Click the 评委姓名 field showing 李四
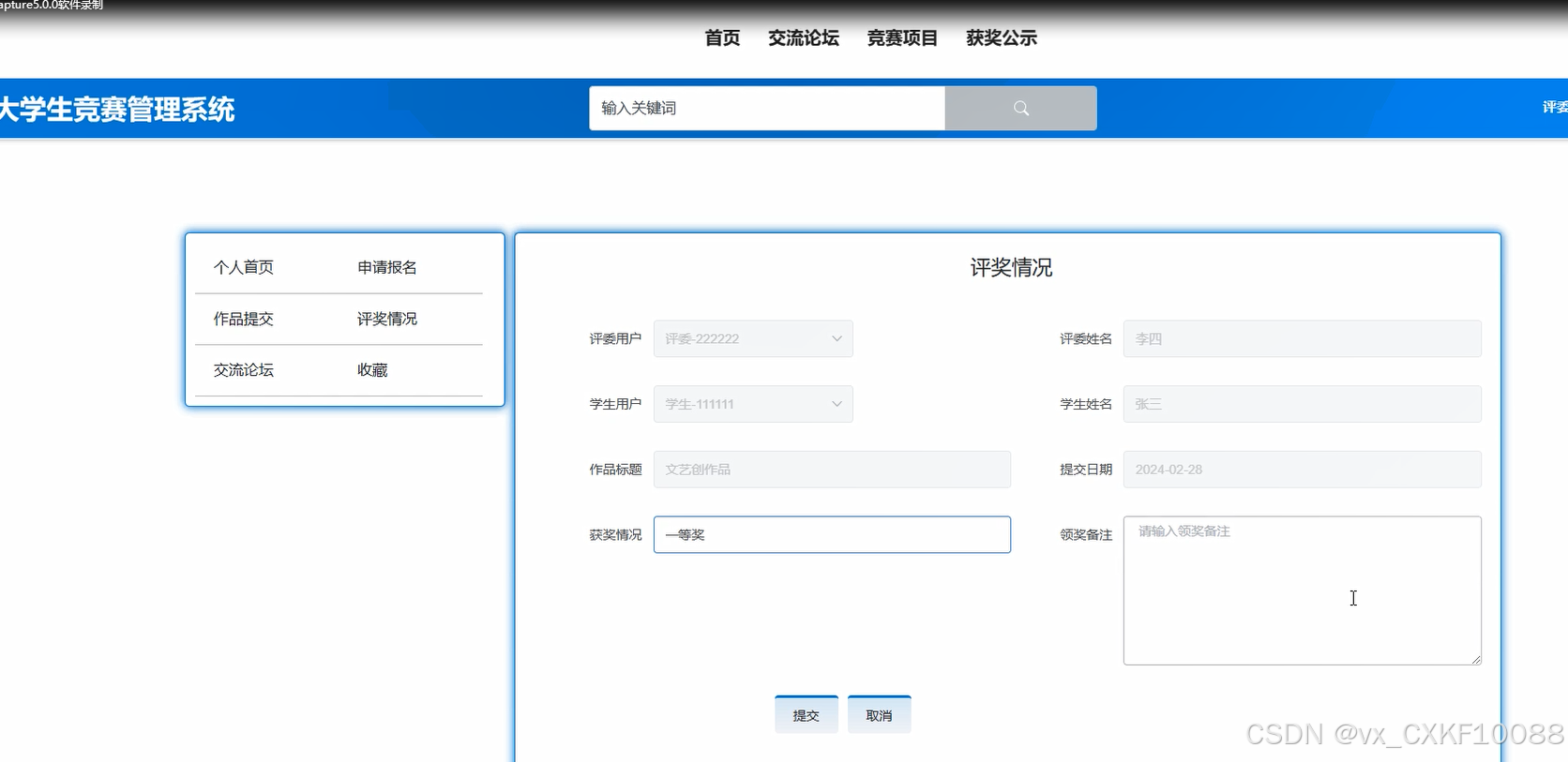 [1303, 338]
